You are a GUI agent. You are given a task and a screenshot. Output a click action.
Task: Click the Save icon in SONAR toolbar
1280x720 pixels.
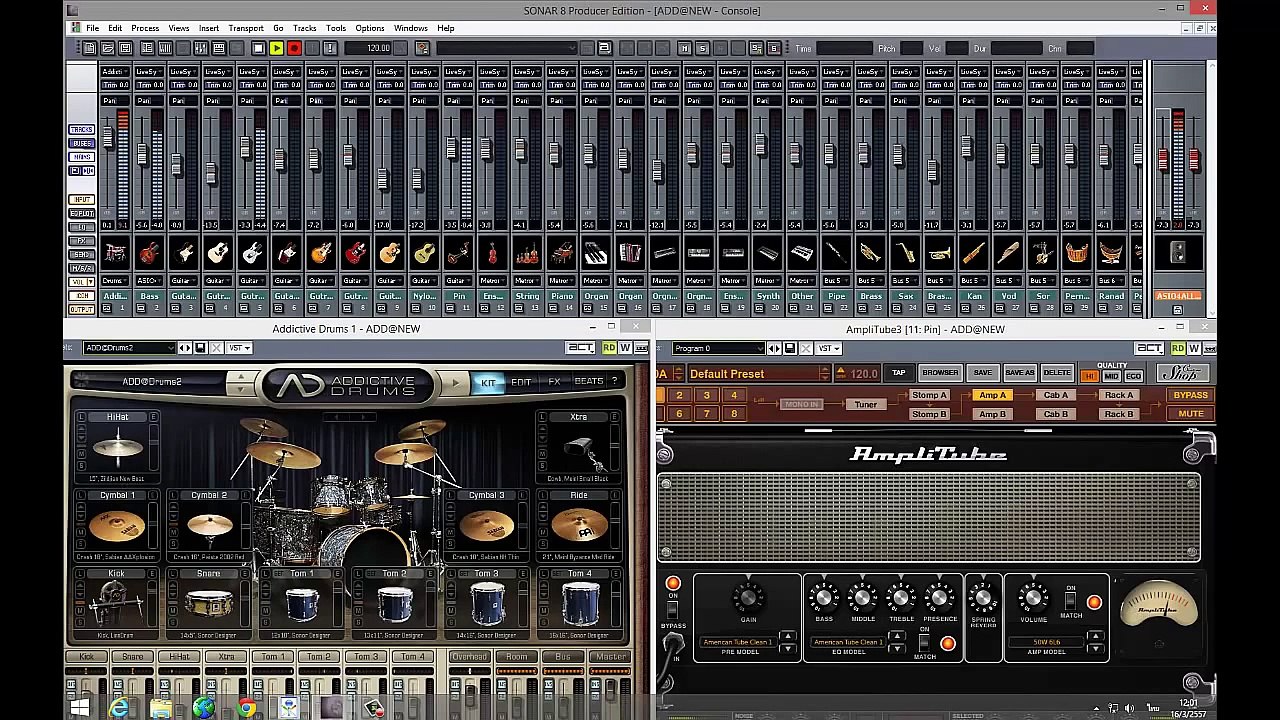[x=125, y=48]
